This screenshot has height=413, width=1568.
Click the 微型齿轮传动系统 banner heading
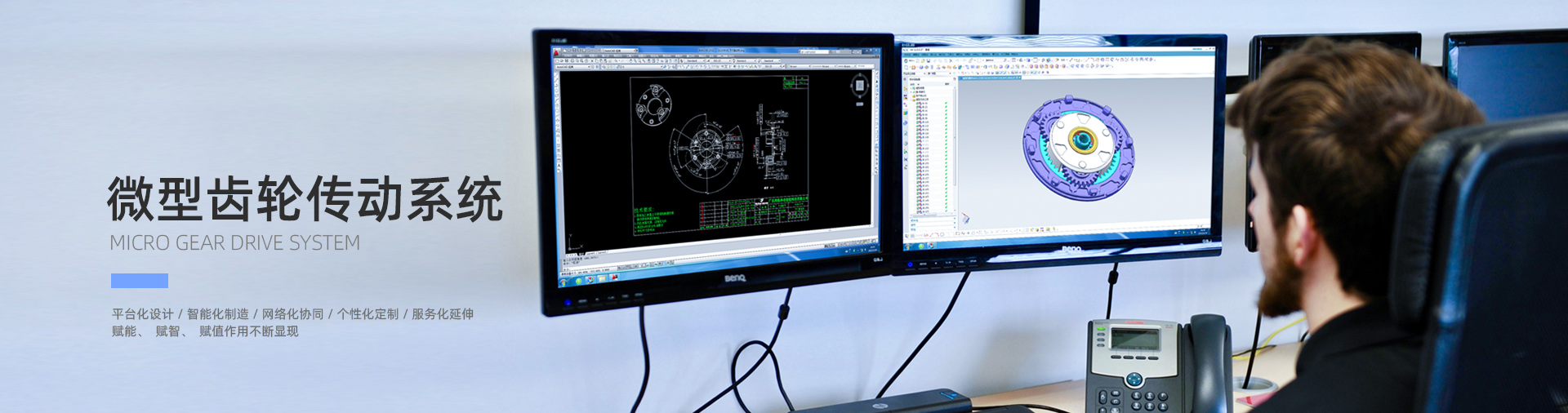(305, 199)
